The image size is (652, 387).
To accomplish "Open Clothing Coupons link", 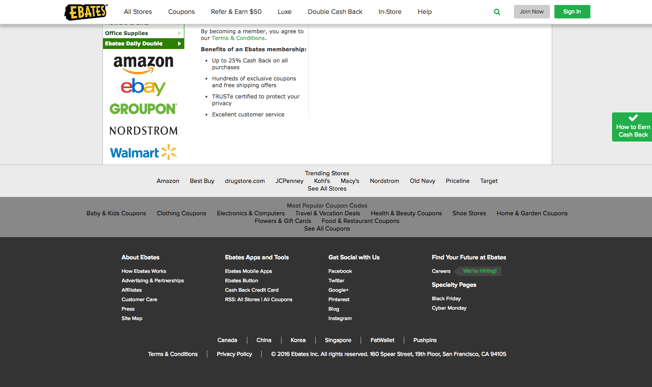I will (x=181, y=213).
